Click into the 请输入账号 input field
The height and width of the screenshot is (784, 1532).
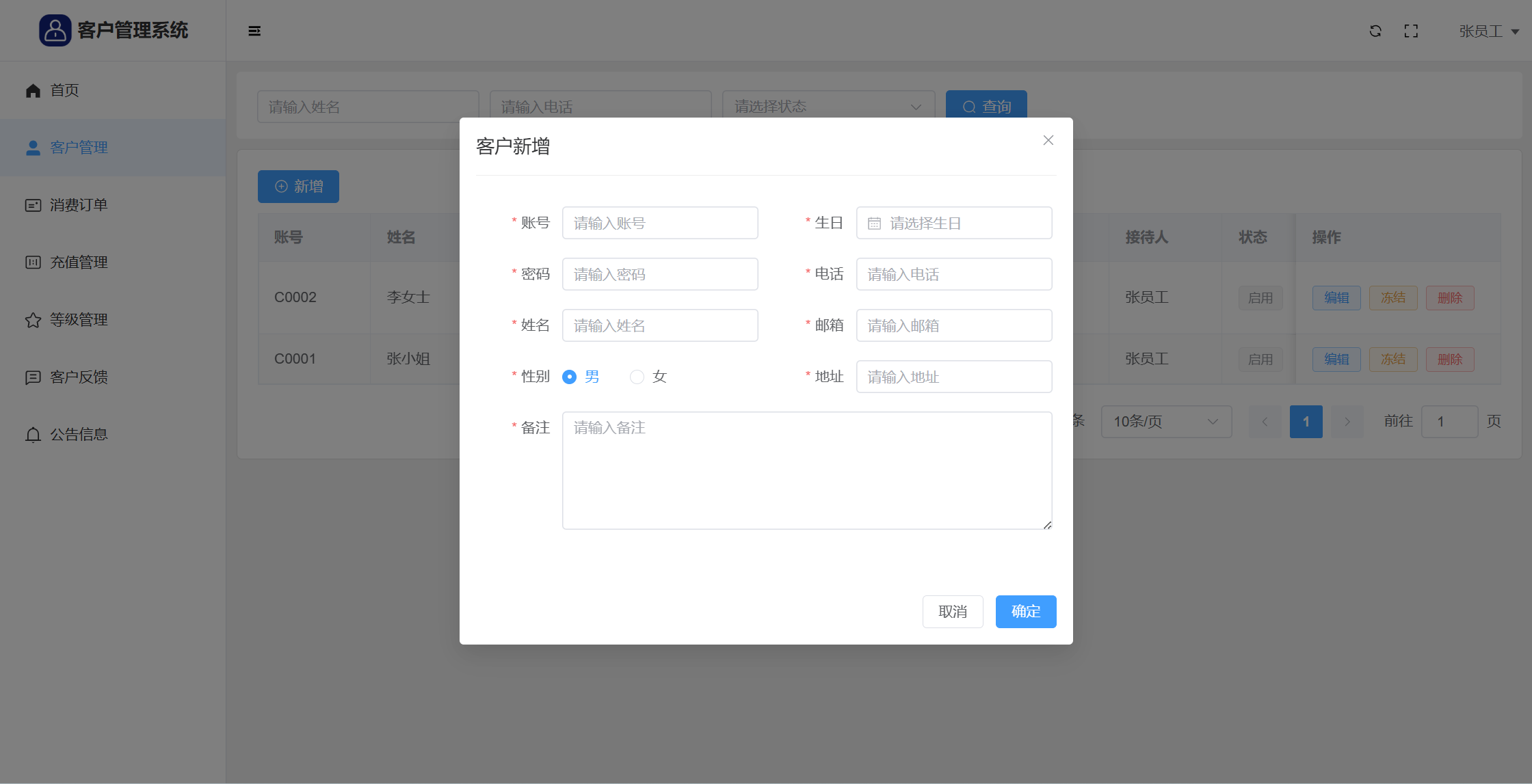tap(659, 223)
